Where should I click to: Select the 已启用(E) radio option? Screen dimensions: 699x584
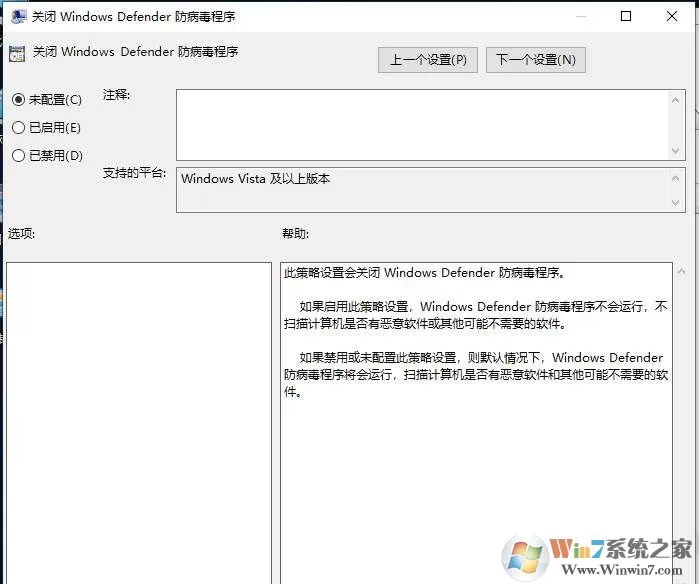point(46,128)
